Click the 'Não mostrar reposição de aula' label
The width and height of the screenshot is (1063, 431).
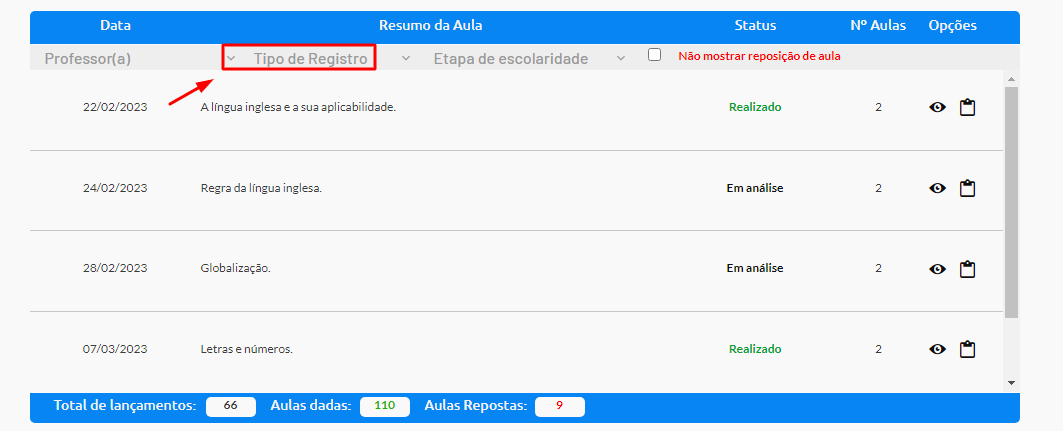click(x=759, y=56)
